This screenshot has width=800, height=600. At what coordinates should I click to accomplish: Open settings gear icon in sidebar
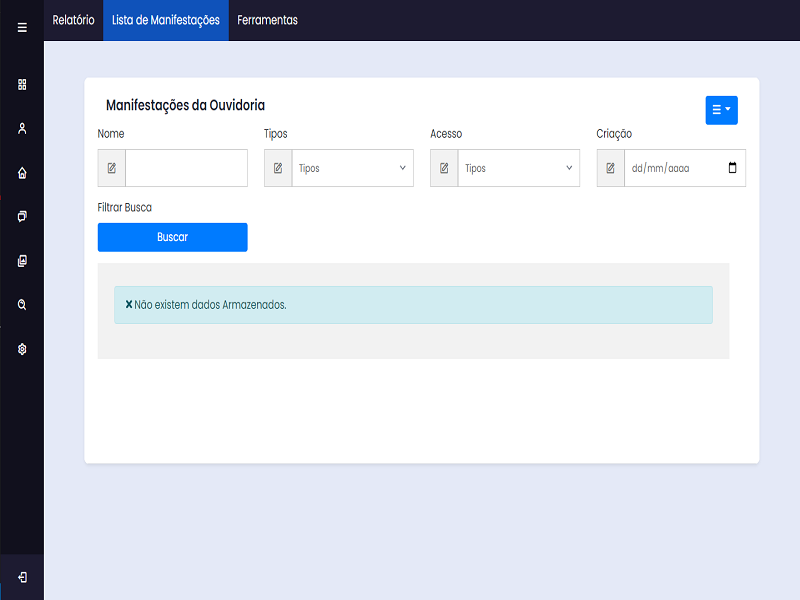tap(22, 349)
